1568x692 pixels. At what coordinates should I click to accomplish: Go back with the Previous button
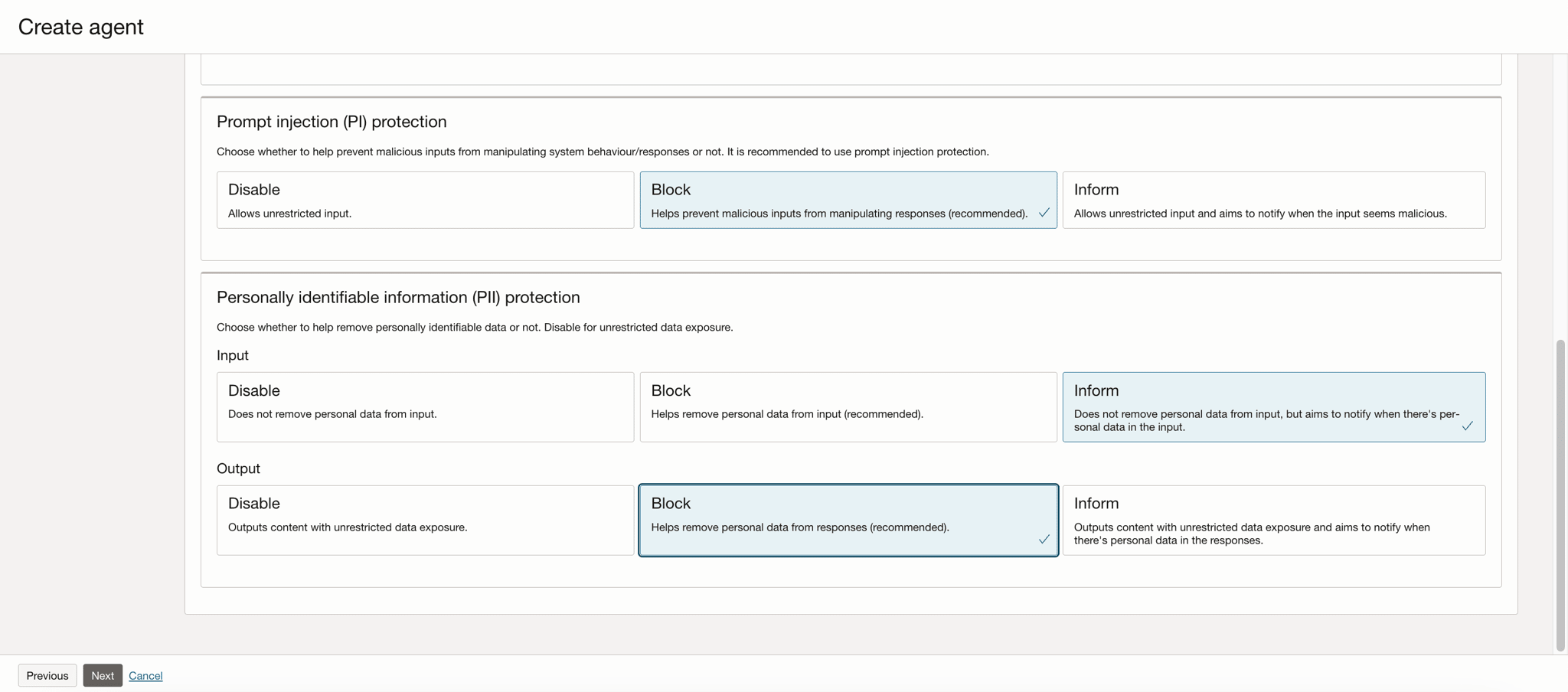click(x=47, y=675)
